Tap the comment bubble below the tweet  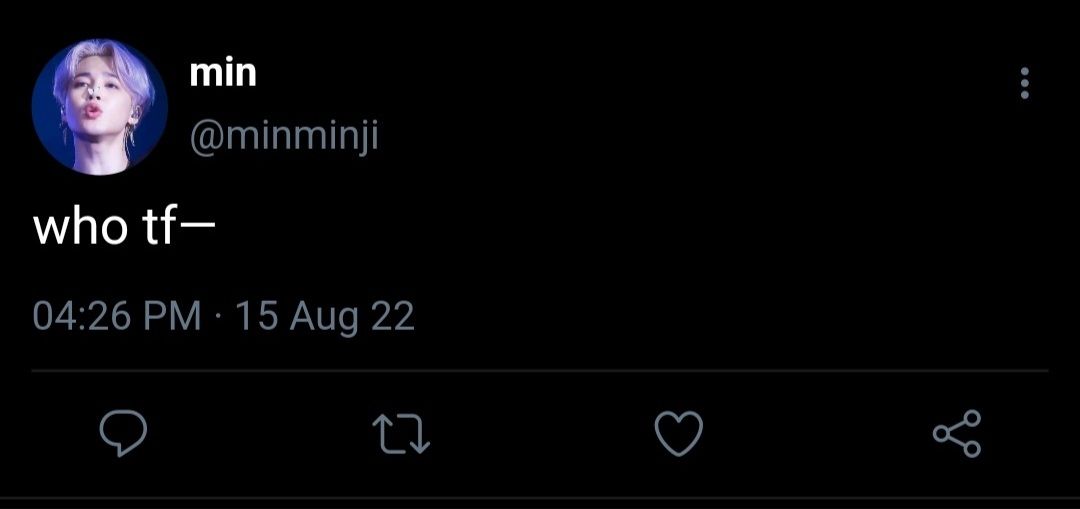123,433
